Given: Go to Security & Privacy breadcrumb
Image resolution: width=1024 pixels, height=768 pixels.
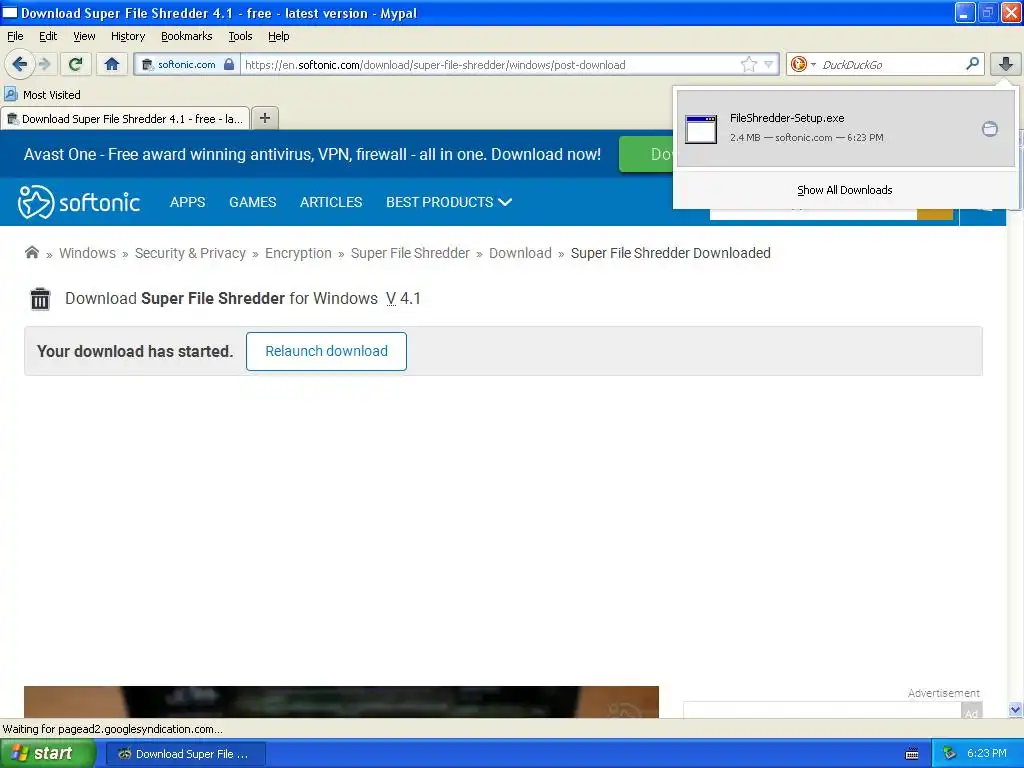Looking at the screenshot, I should point(190,253).
